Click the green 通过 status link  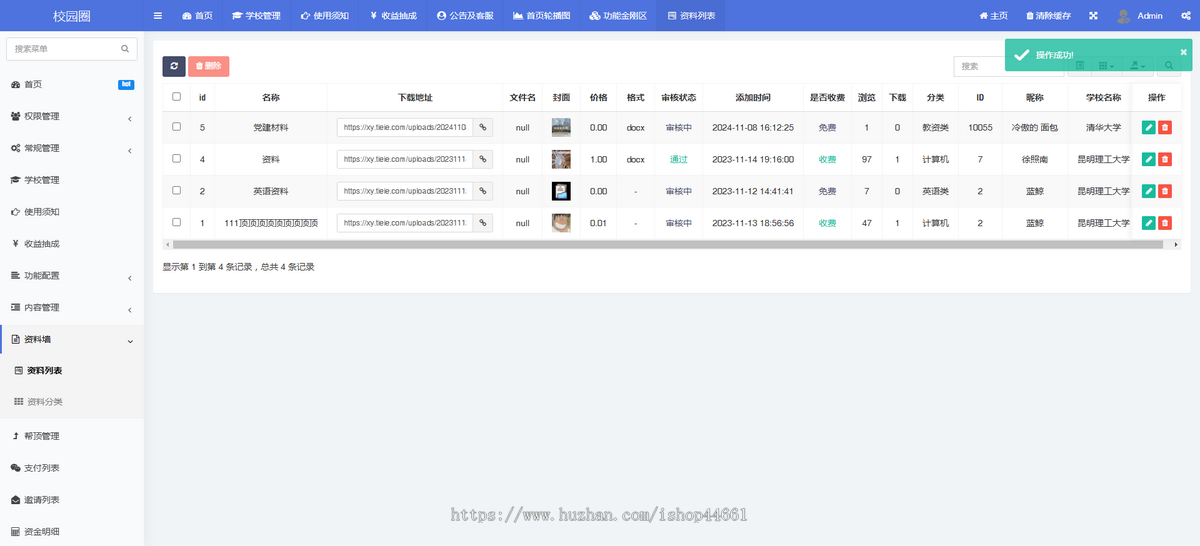[679, 159]
